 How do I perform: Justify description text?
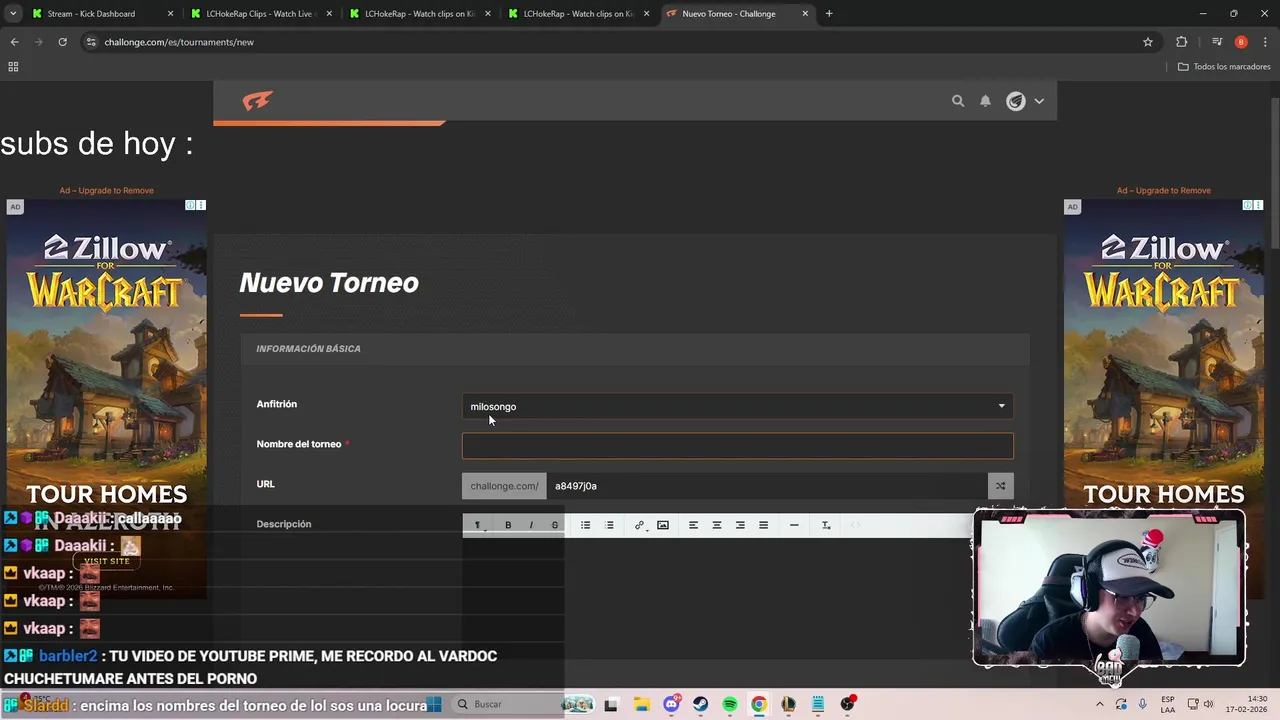point(763,525)
